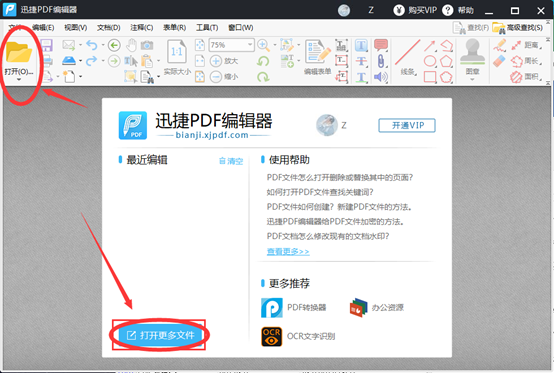Screen dimensions: 554x373
Task: Select the Arrow drawing tool
Action: coord(430,46)
